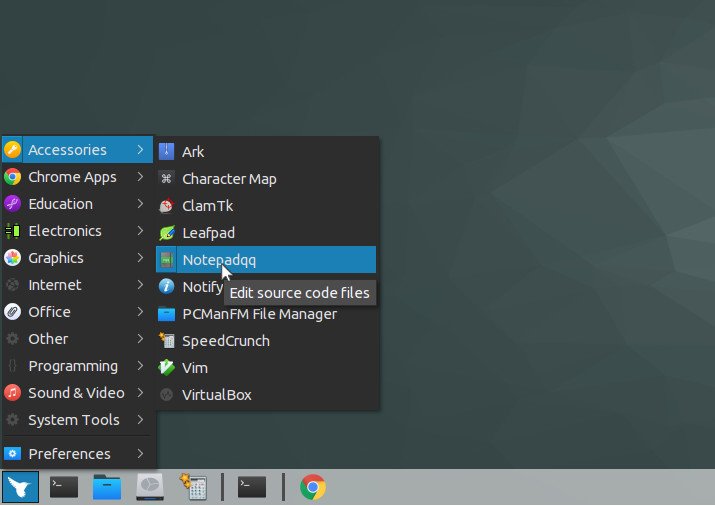
Task: Select the Electronics menu label
Action: pos(65,231)
